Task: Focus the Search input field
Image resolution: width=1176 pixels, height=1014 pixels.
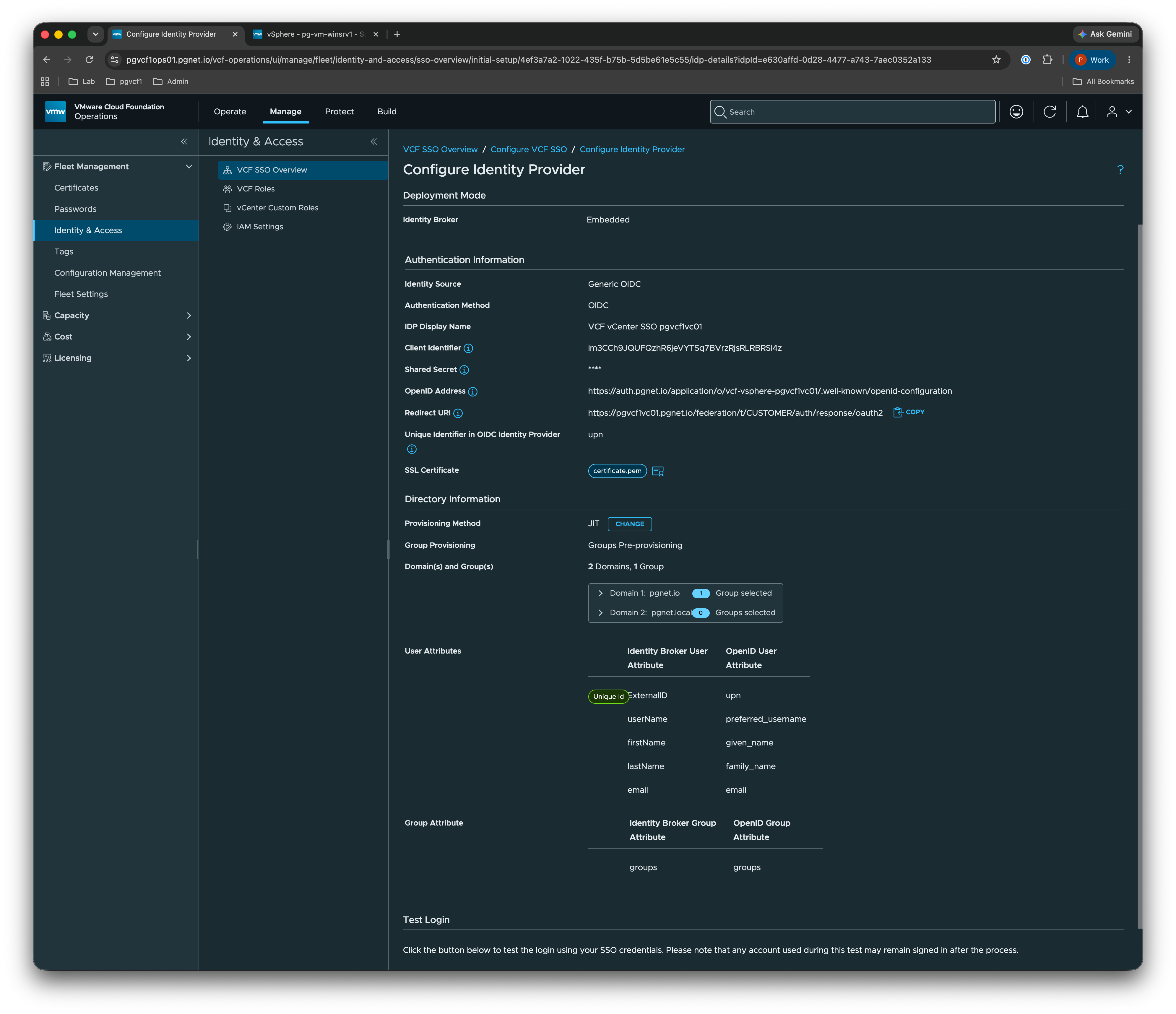Action: point(852,112)
